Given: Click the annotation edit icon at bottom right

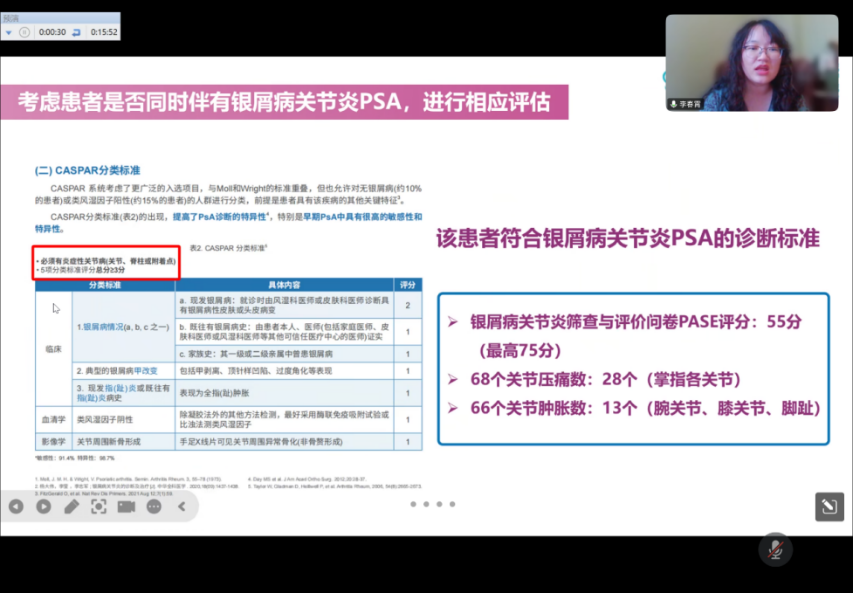Looking at the screenshot, I should point(828,507).
